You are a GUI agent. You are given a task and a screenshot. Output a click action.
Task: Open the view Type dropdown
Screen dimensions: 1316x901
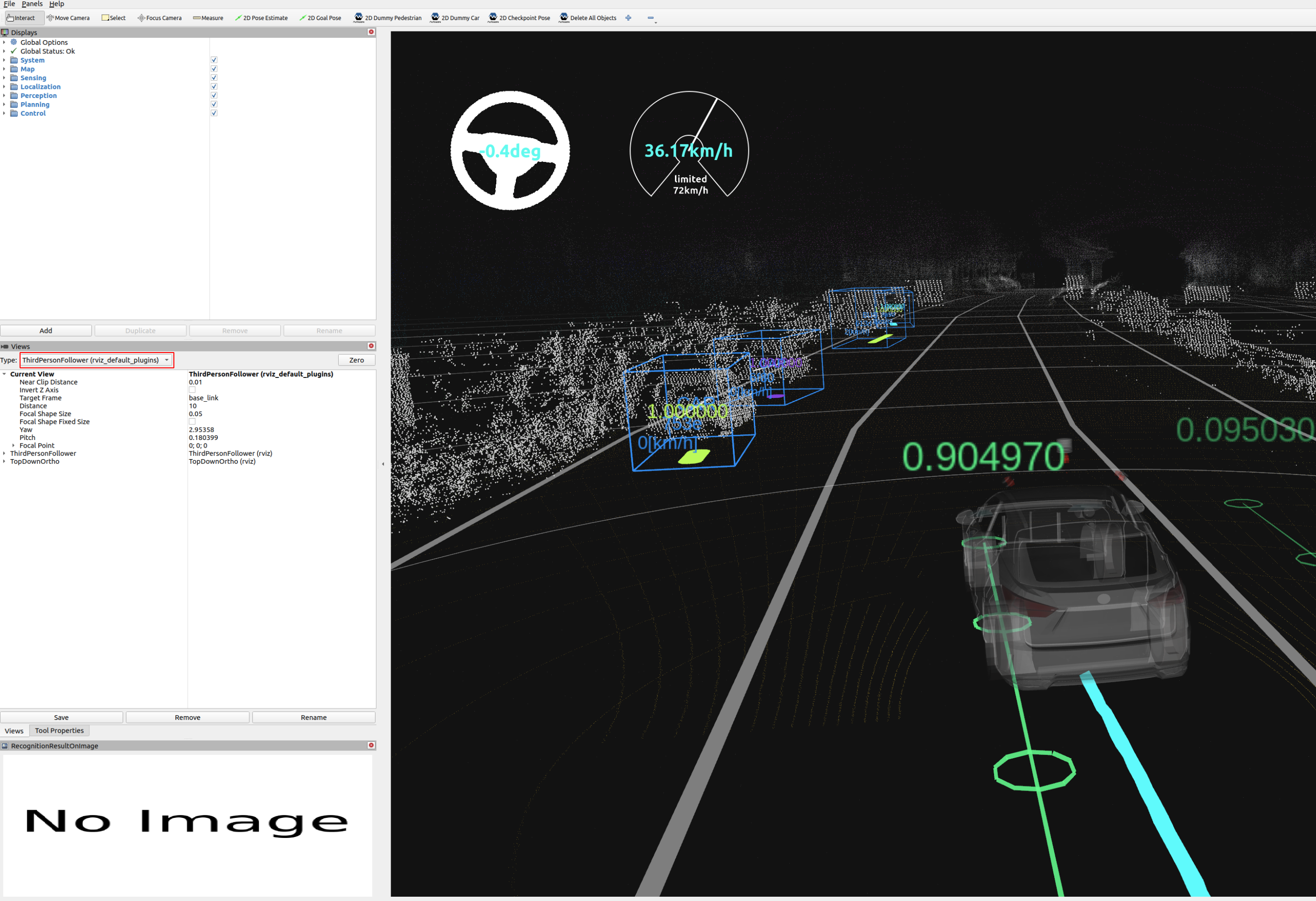tap(96, 360)
